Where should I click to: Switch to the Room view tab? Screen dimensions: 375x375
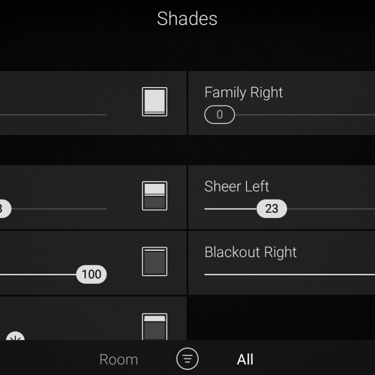119,360
